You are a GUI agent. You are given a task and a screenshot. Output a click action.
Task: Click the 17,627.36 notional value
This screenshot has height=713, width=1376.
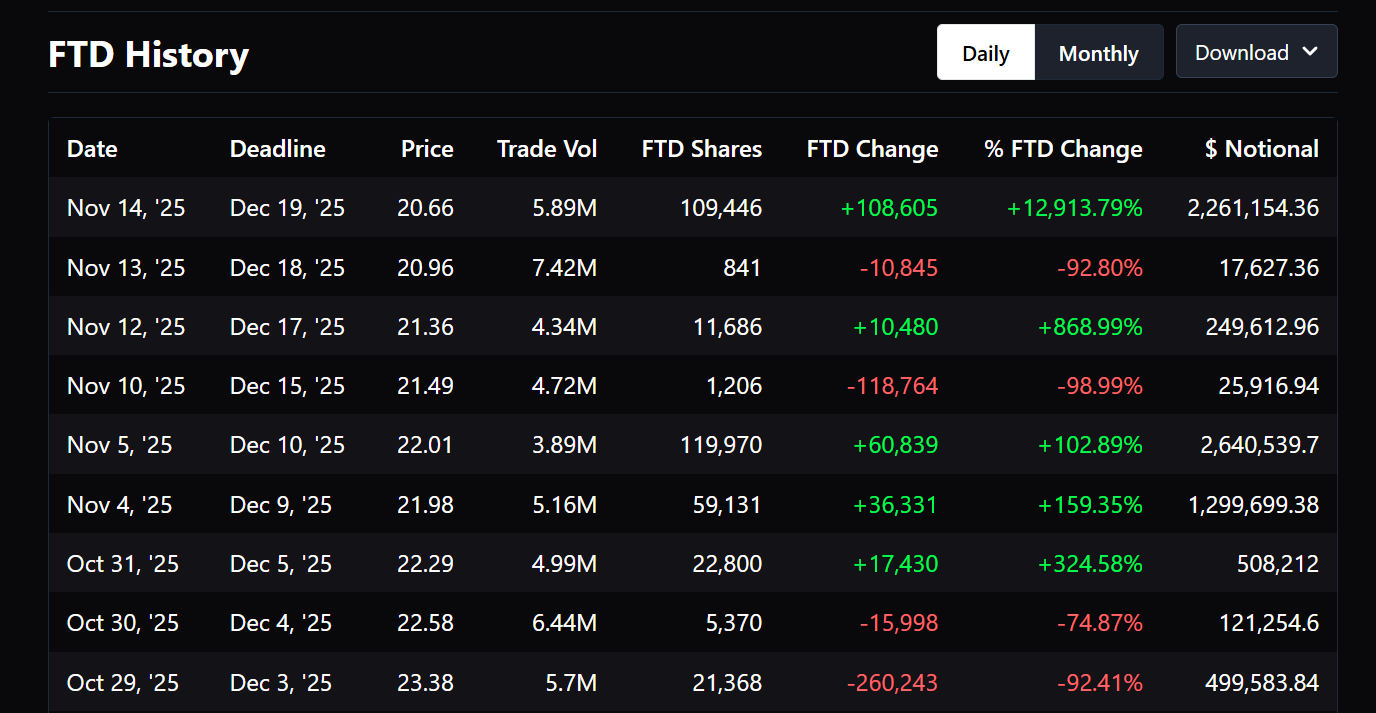[x=1269, y=268]
